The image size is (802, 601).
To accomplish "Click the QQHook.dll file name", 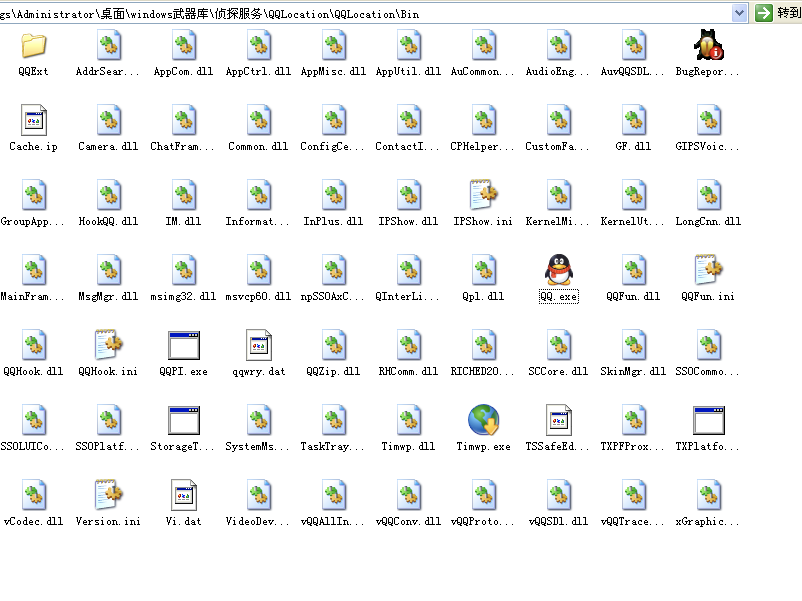I will point(33,372).
